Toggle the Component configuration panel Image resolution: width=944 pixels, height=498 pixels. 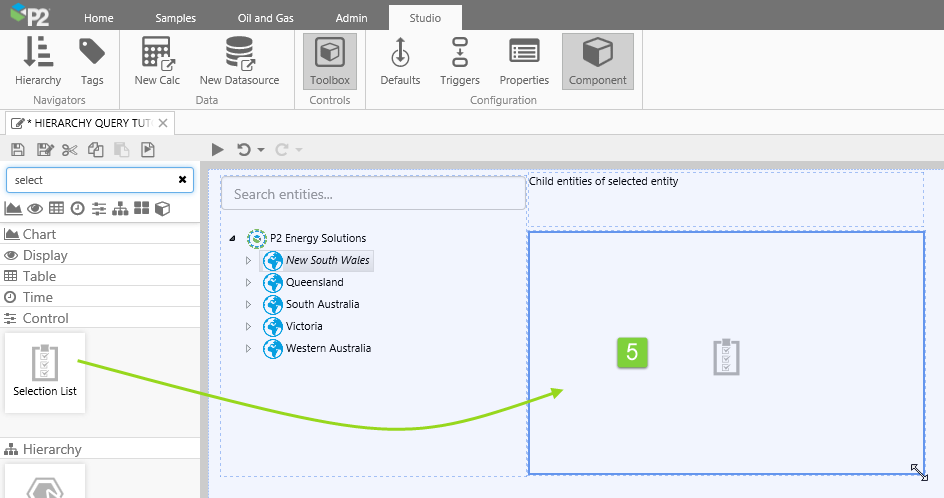597,62
